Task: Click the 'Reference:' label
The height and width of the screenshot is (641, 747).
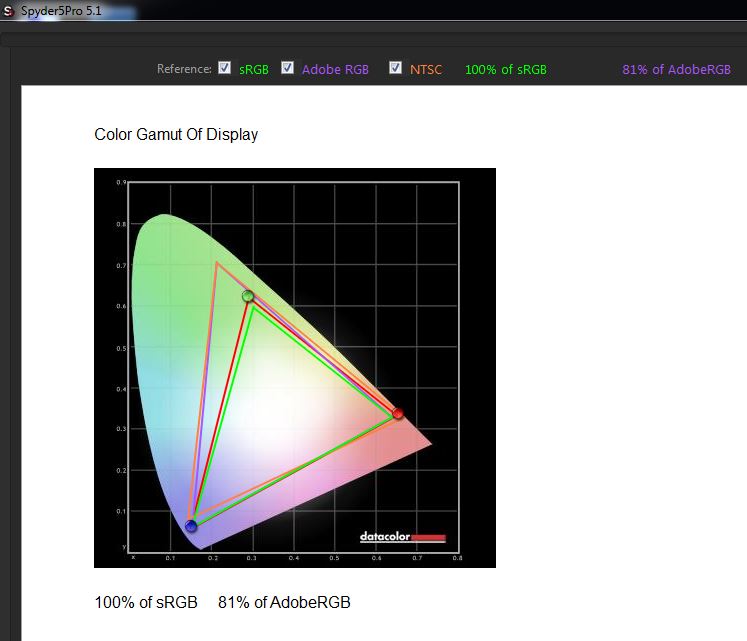Action: 184,69
